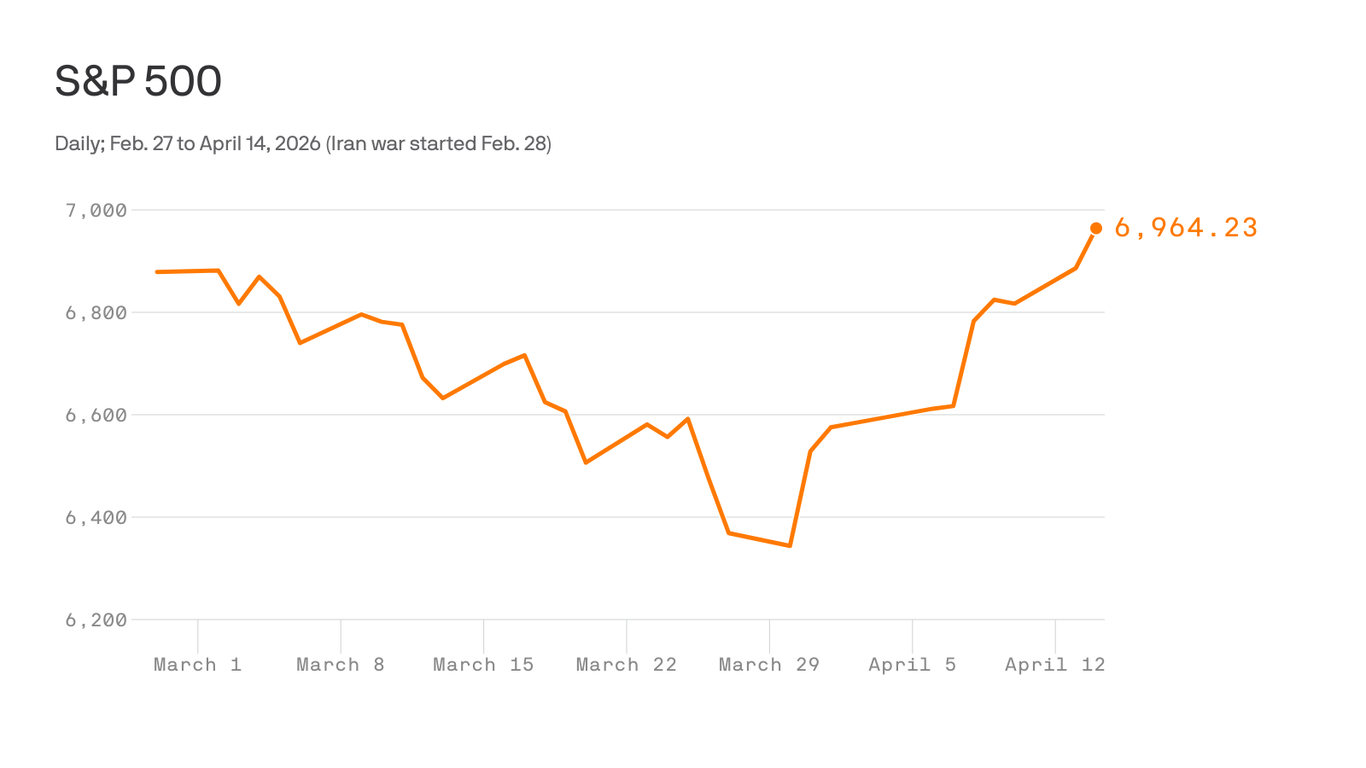Click the March 22 date label

626,665
